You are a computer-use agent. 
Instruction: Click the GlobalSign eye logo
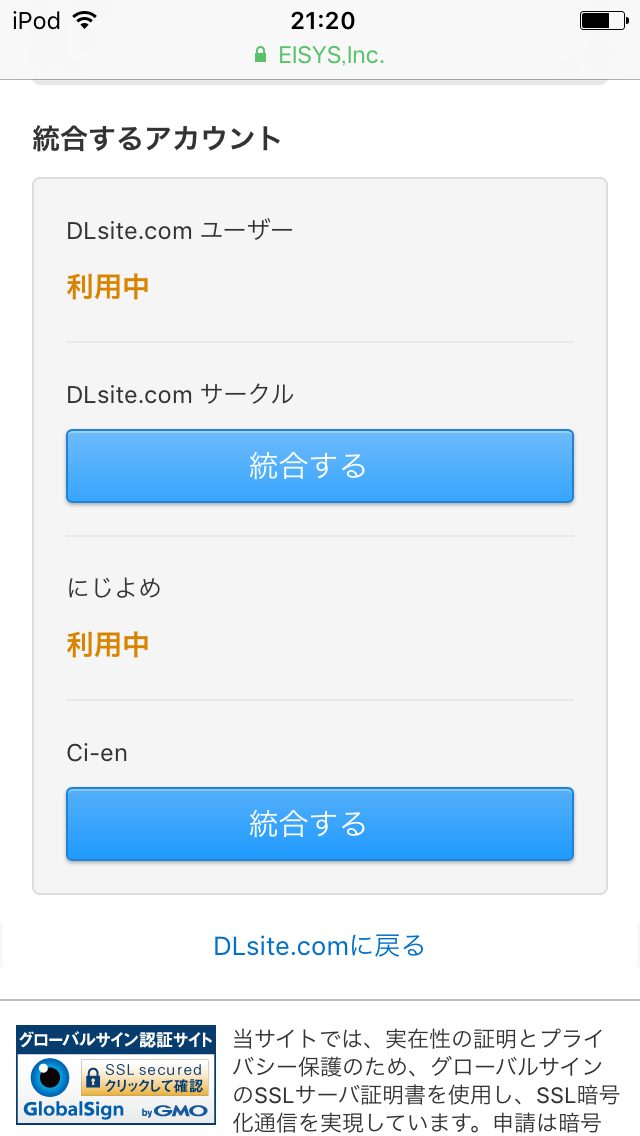click(49, 1078)
